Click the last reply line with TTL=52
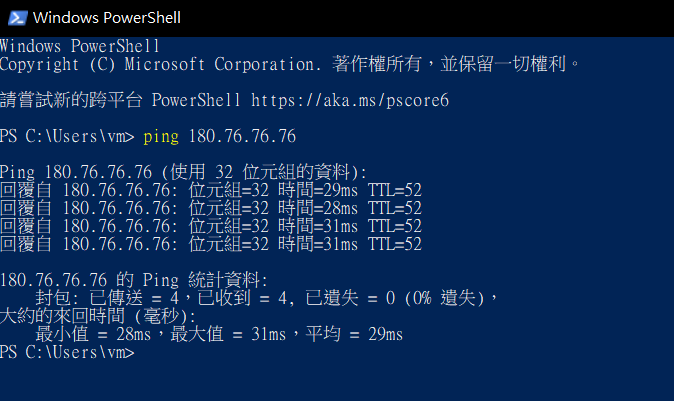This screenshot has width=674, height=401. point(210,244)
